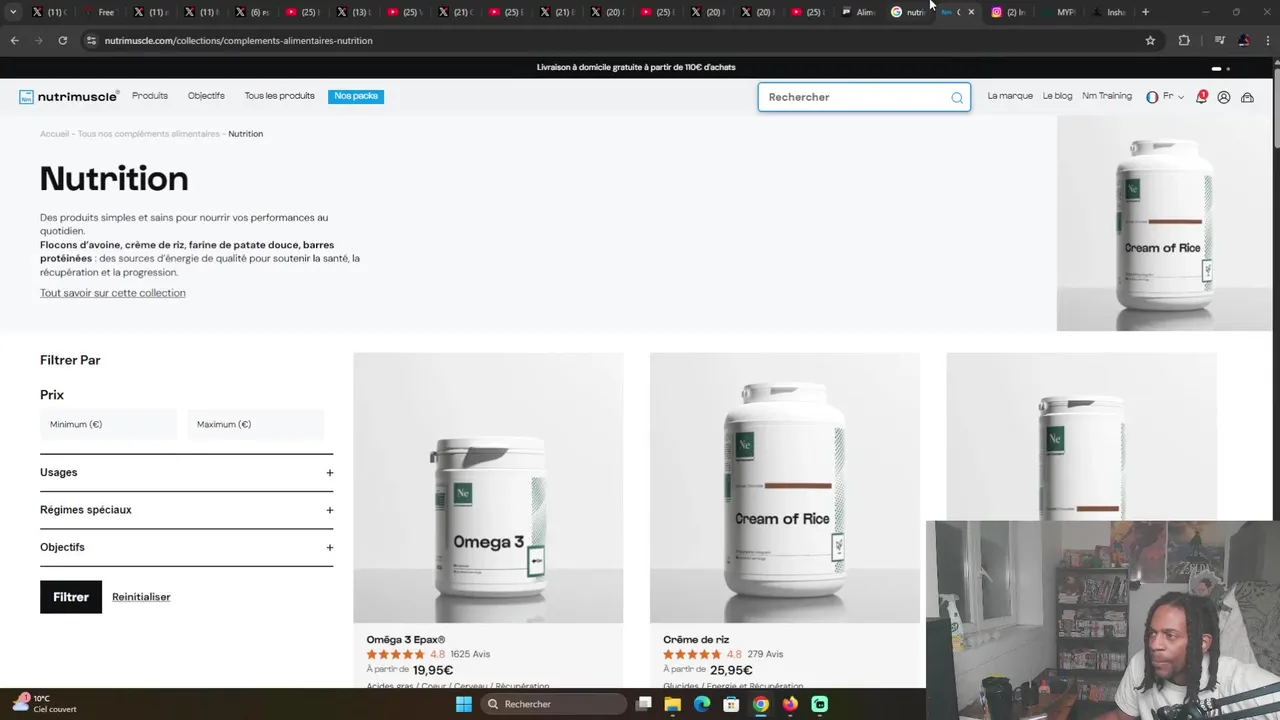
Task: Open the Chrome profile avatar
Action: 1244,40
